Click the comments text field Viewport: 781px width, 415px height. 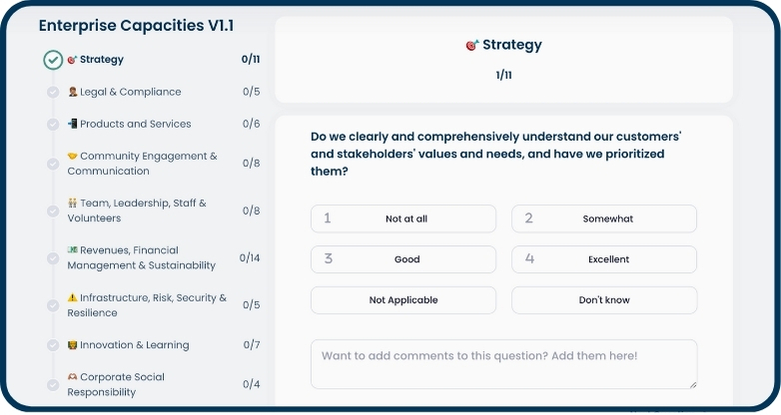pos(503,364)
